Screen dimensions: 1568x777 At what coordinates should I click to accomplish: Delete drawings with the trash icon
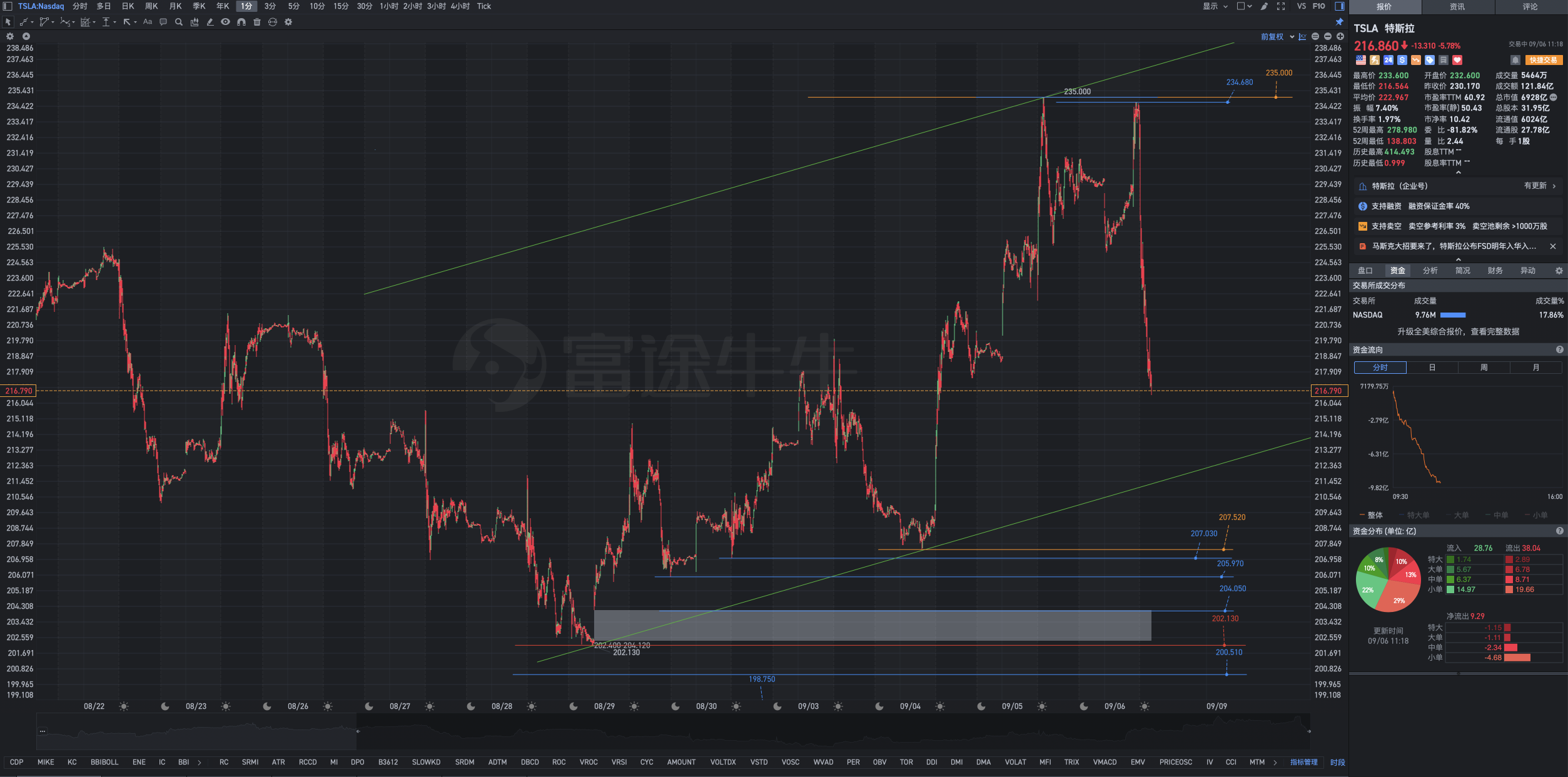click(x=257, y=22)
